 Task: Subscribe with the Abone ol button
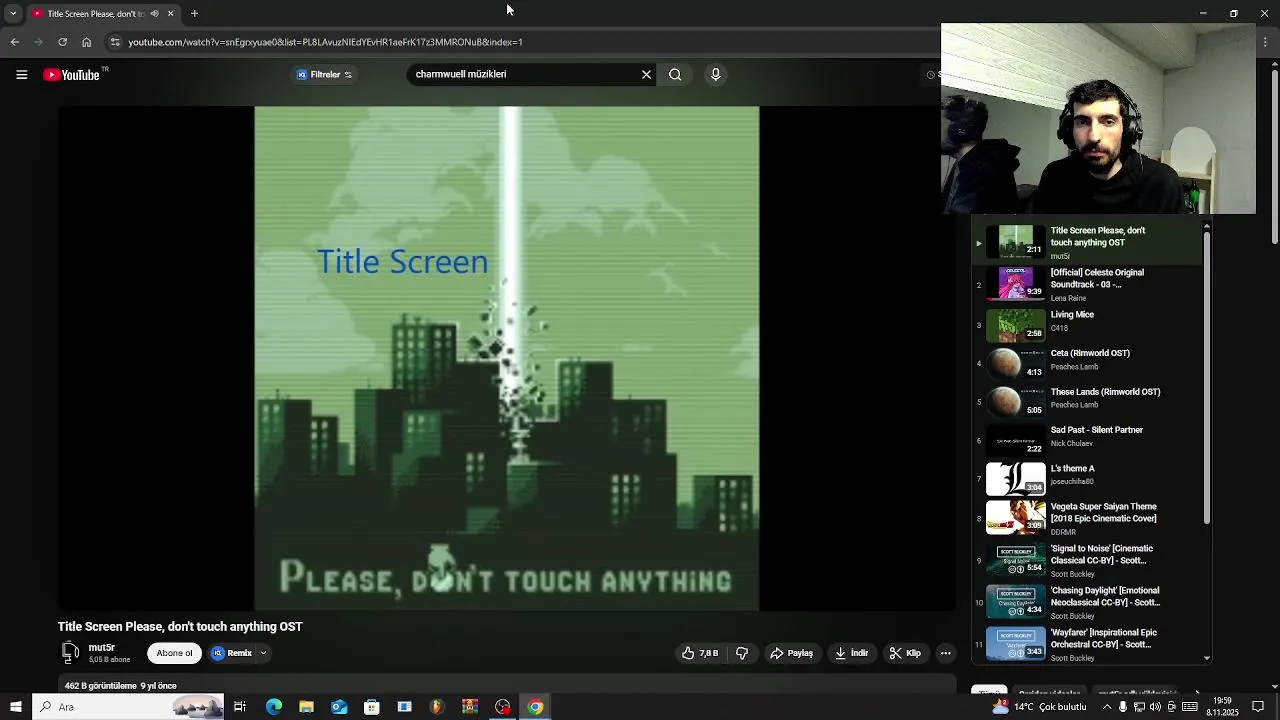(174, 653)
